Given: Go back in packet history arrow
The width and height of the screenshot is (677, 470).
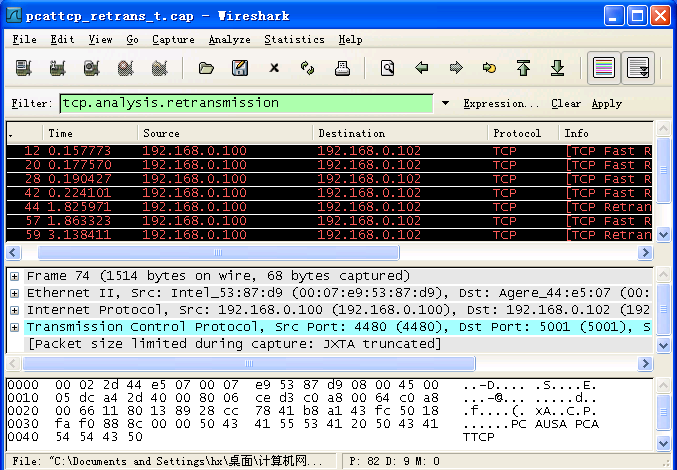Looking at the screenshot, I should point(421,68).
